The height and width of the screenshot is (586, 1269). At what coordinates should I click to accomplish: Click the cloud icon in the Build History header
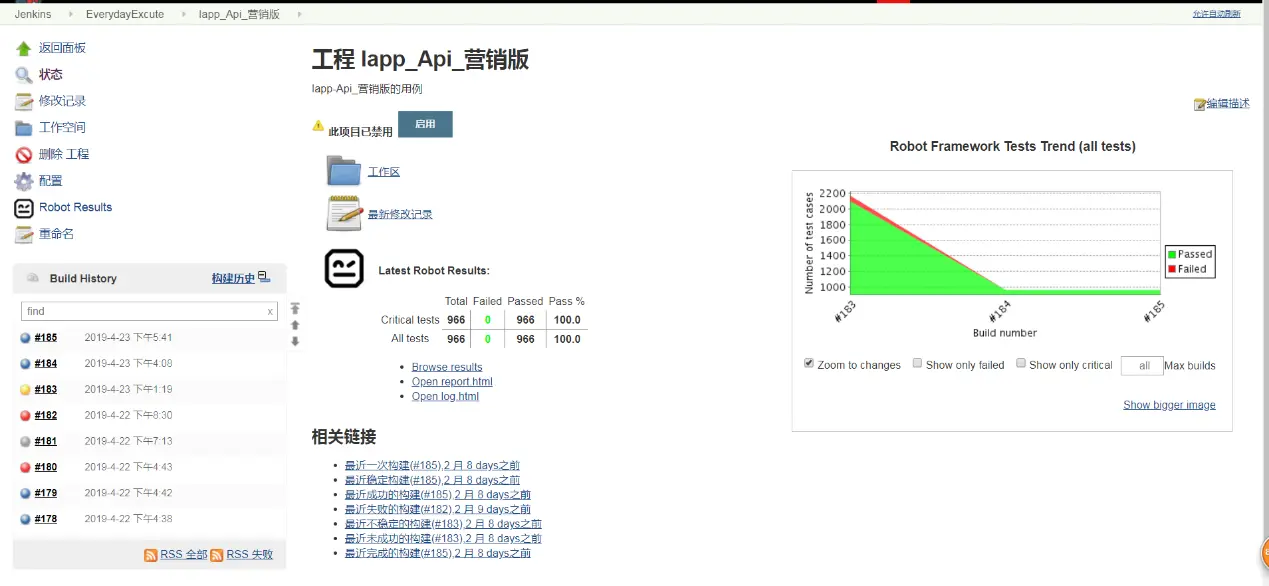[x=33, y=278]
